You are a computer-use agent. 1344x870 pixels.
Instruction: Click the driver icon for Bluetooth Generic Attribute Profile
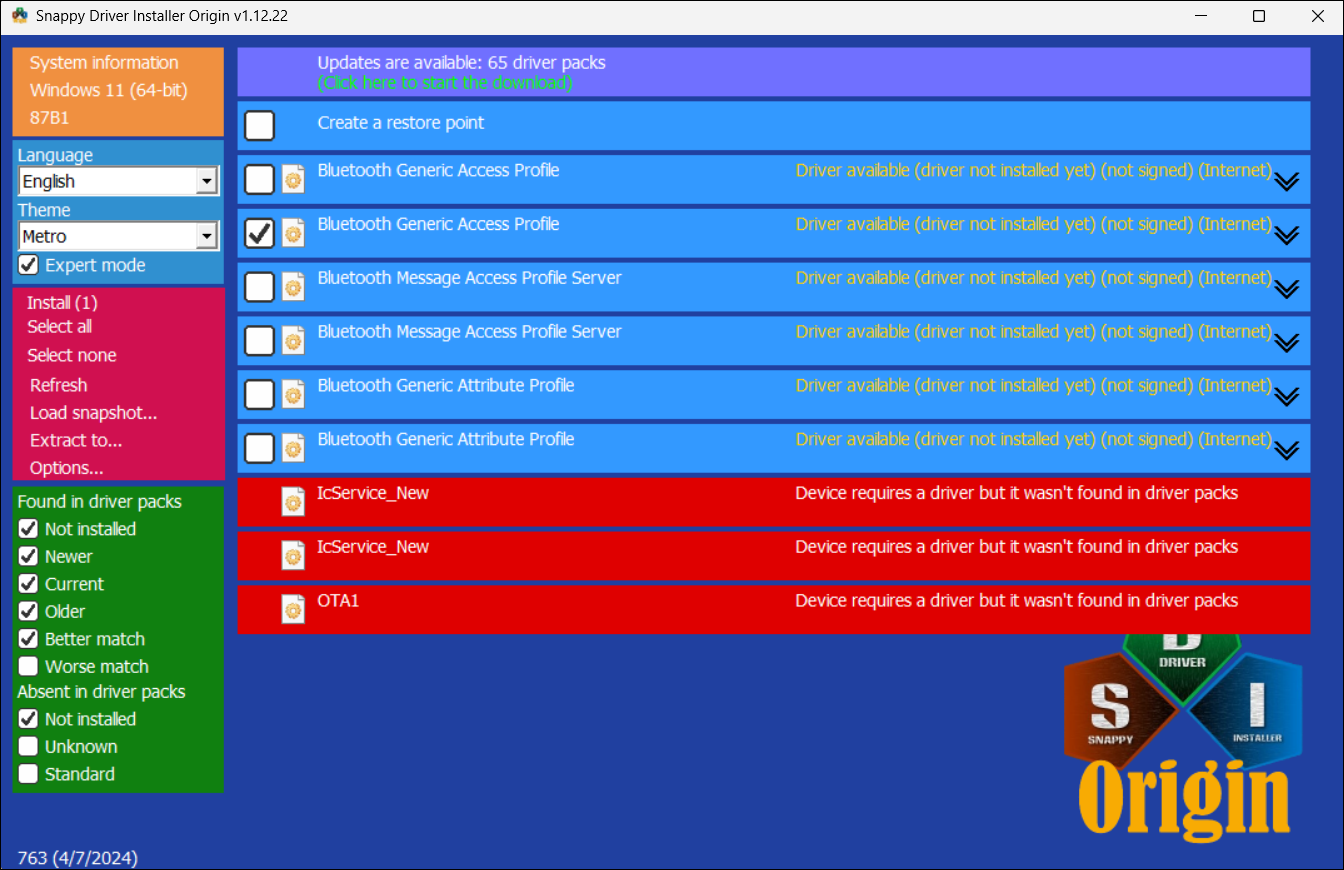[x=292, y=393]
